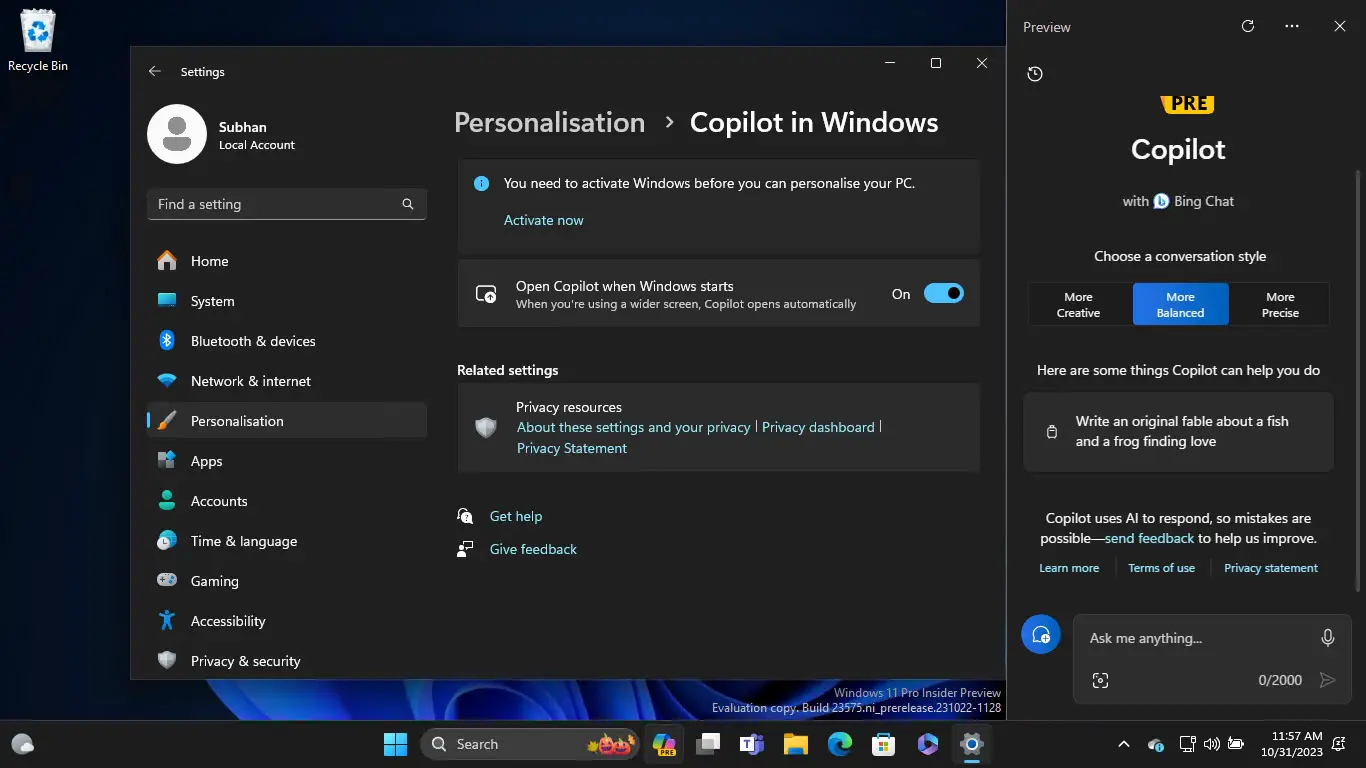The height and width of the screenshot is (768, 1366).
Task: Click Privacy resources shield icon
Action: [486, 428]
